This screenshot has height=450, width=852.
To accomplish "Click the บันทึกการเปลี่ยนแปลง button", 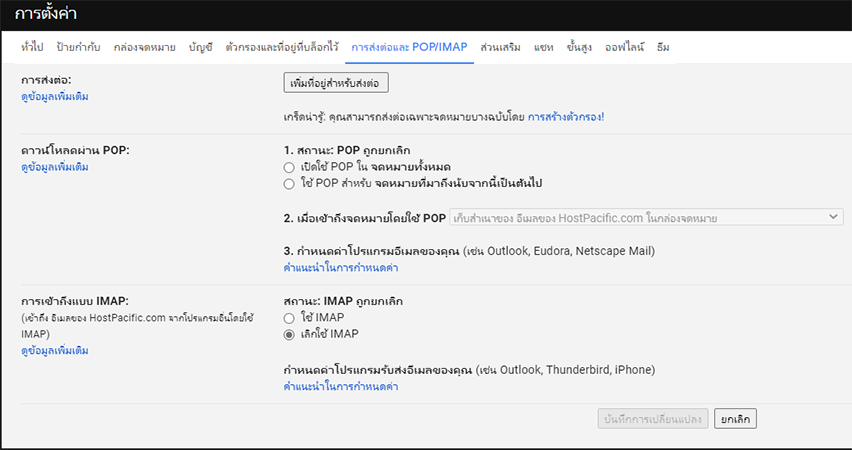I will (653, 419).
